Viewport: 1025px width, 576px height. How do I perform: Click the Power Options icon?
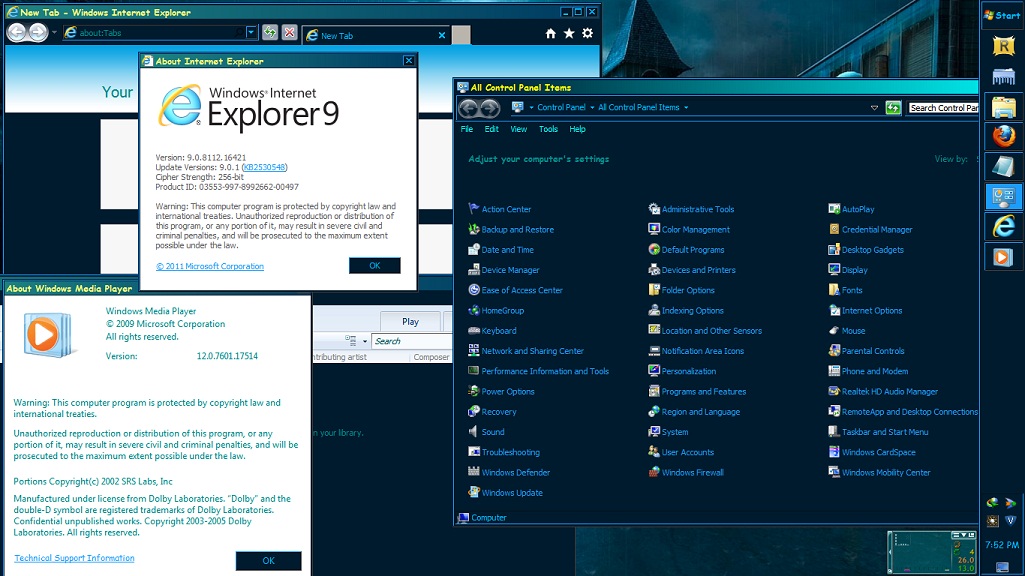click(474, 391)
